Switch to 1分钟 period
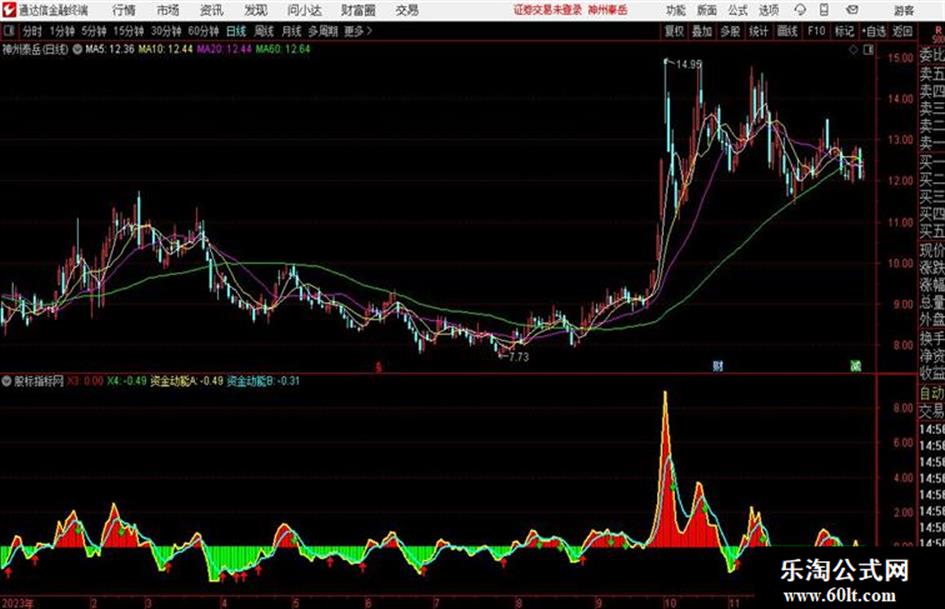The height and width of the screenshot is (609, 945). tap(62, 31)
